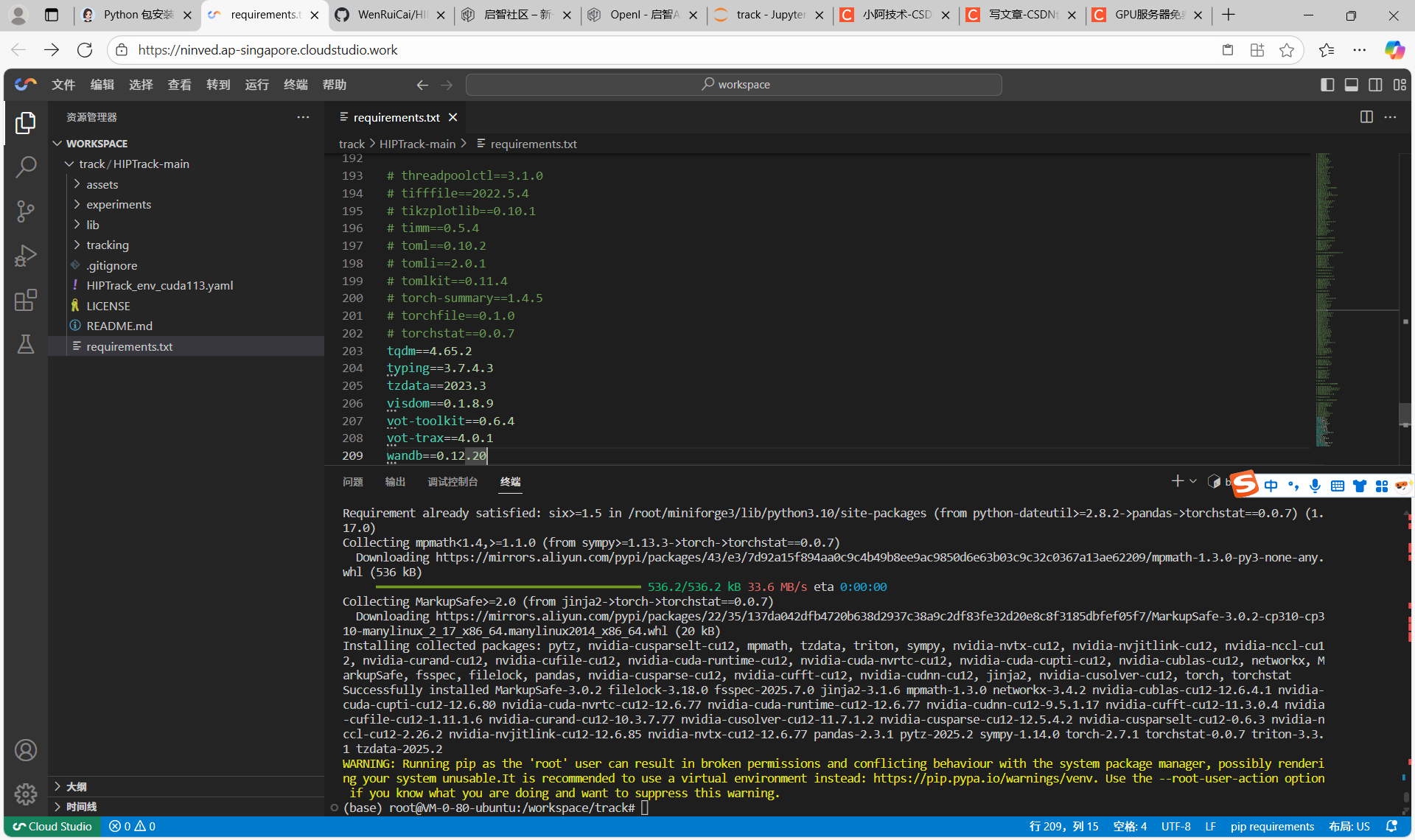Switch to the 输出 panel tab
The height and width of the screenshot is (840, 1415).
(x=395, y=481)
